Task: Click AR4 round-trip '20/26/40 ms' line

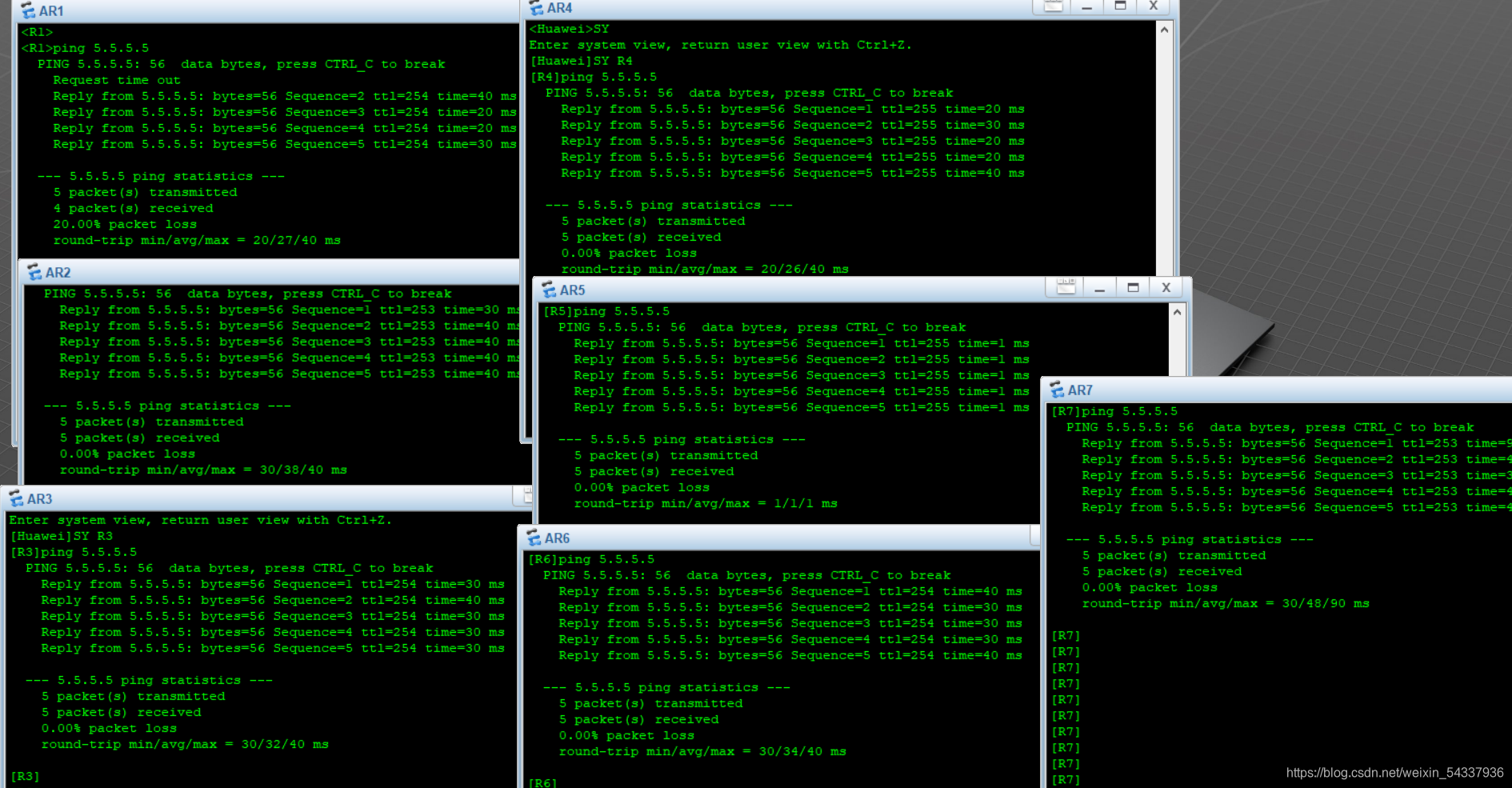Action: click(705, 269)
